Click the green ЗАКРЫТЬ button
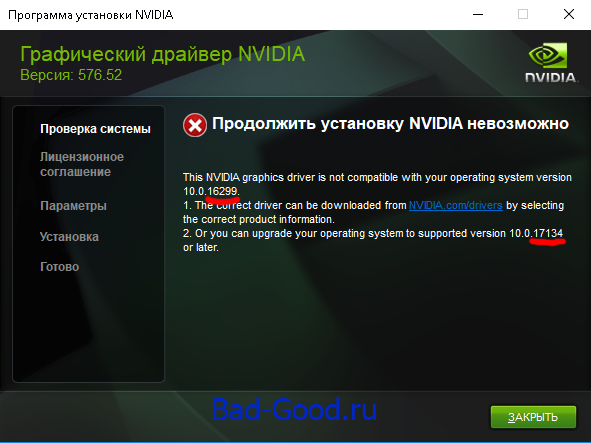Image resolution: width=591 pixels, height=443 pixels. point(533,417)
